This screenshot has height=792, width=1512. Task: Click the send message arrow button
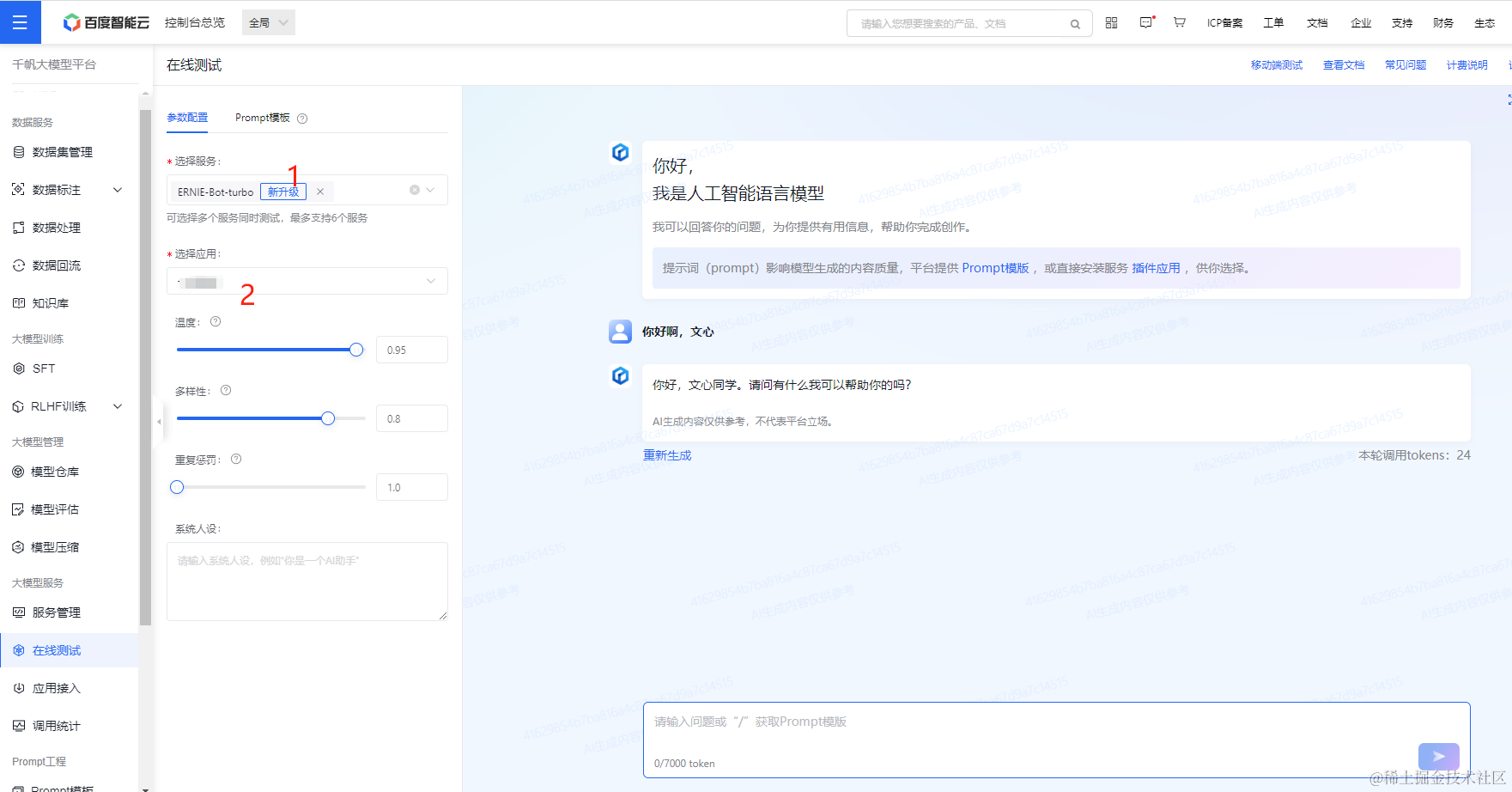(1439, 756)
